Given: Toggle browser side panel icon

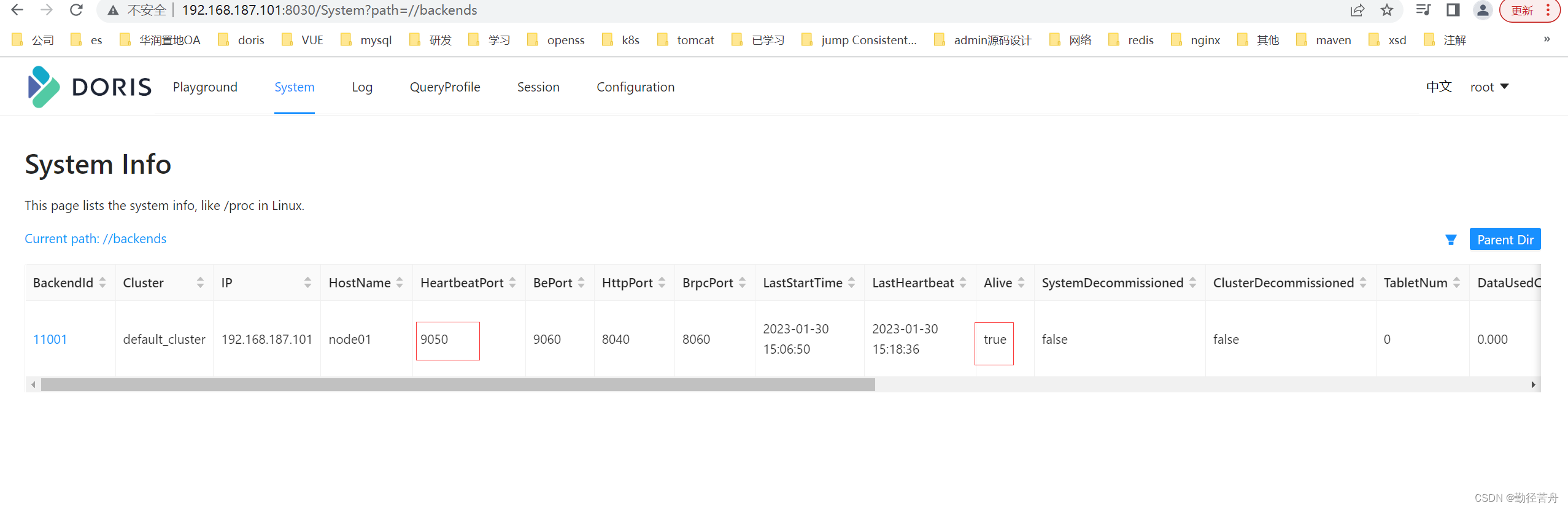Looking at the screenshot, I should coord(1453,10).
